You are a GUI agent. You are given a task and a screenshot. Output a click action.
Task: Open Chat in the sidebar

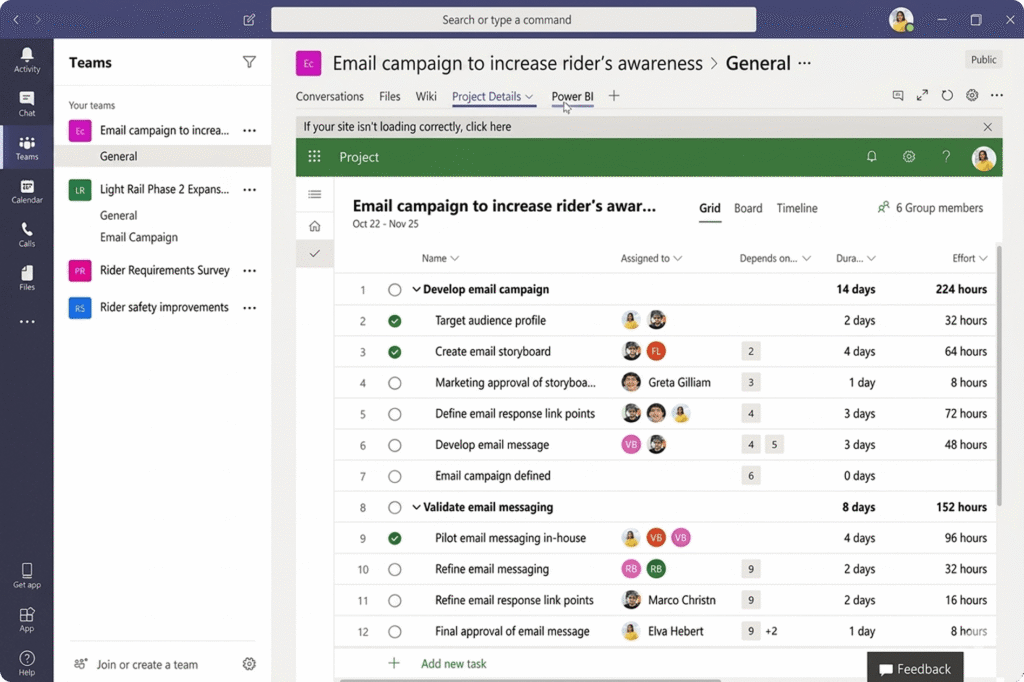coord(27,103)
